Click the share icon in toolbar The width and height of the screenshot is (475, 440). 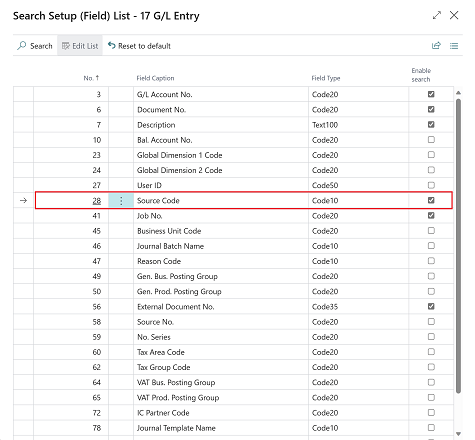point(436,46)
